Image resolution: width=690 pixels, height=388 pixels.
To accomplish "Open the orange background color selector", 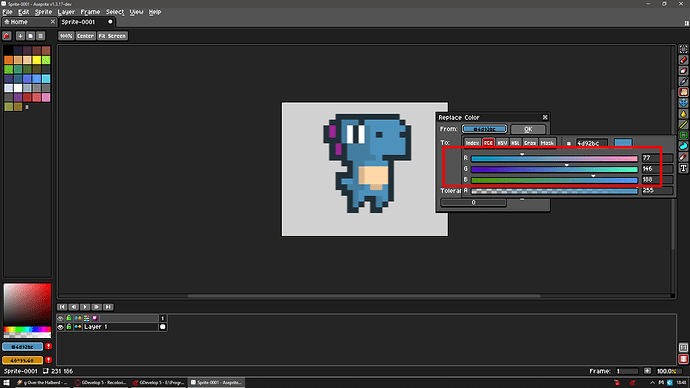I will 22,360.
